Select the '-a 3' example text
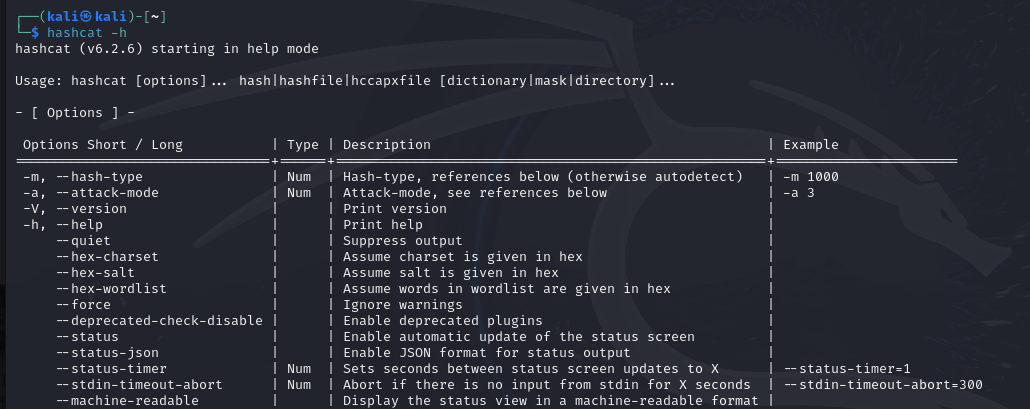This screenshot has height=409, width=1030. pyautogui.click(x=799, y=192)
